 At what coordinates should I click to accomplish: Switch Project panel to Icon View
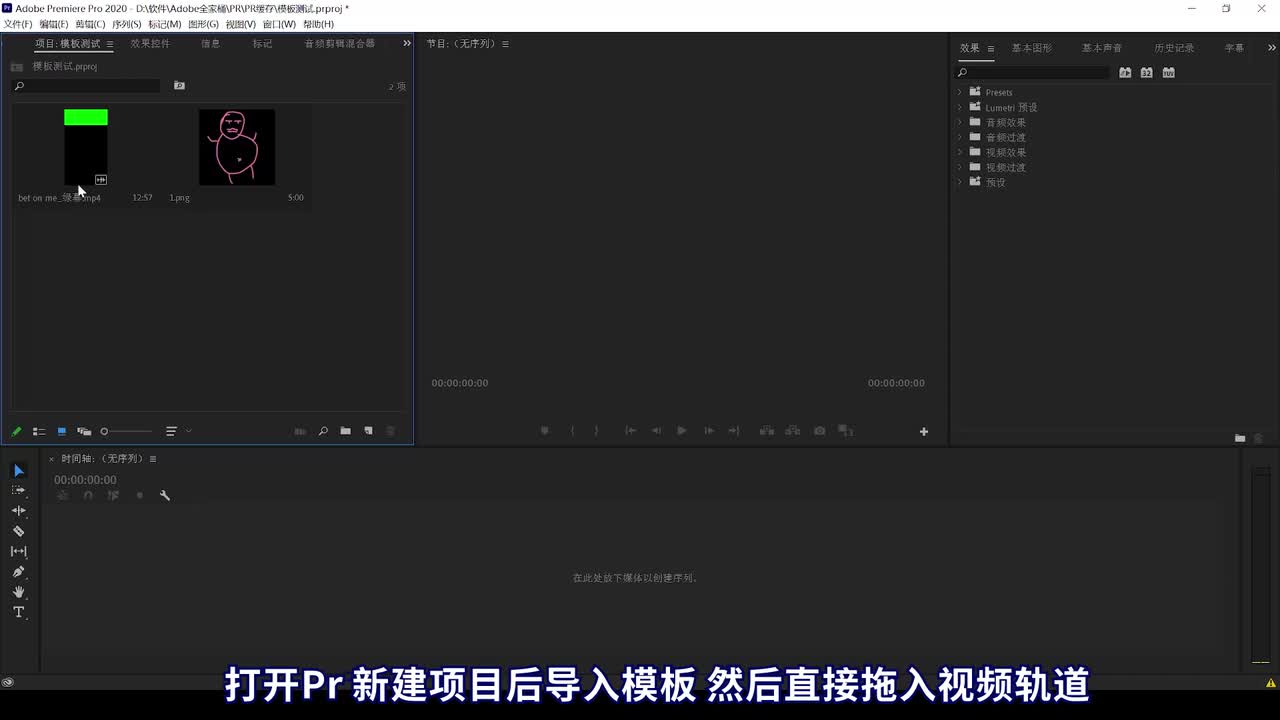click(x=61, y=432)
